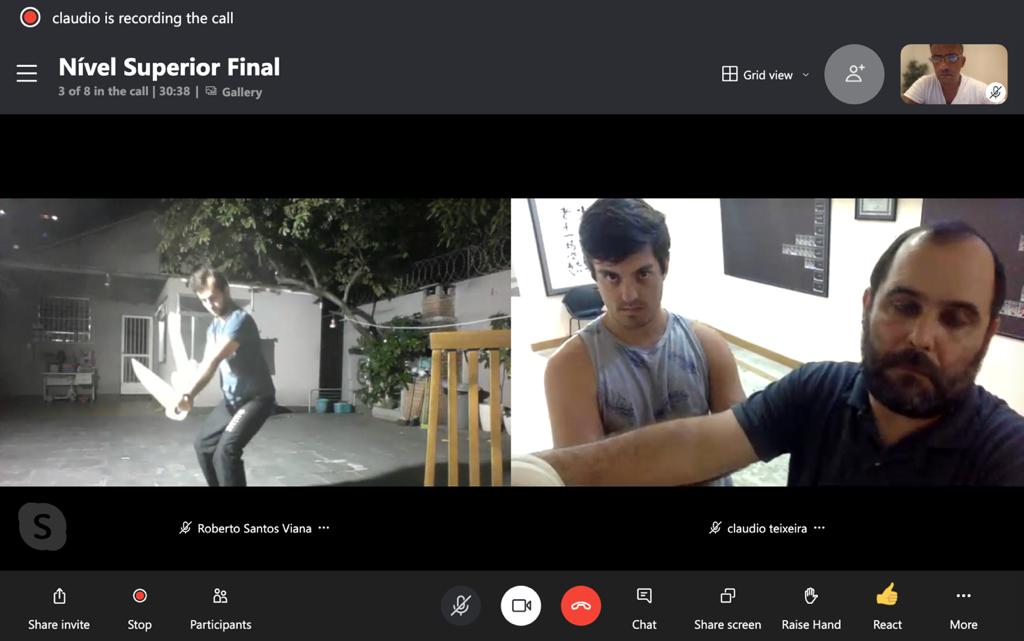The width and height of the screenshot is (1024, 641).
Task: Click the add participant icon
Action: (x=854, y=74)
